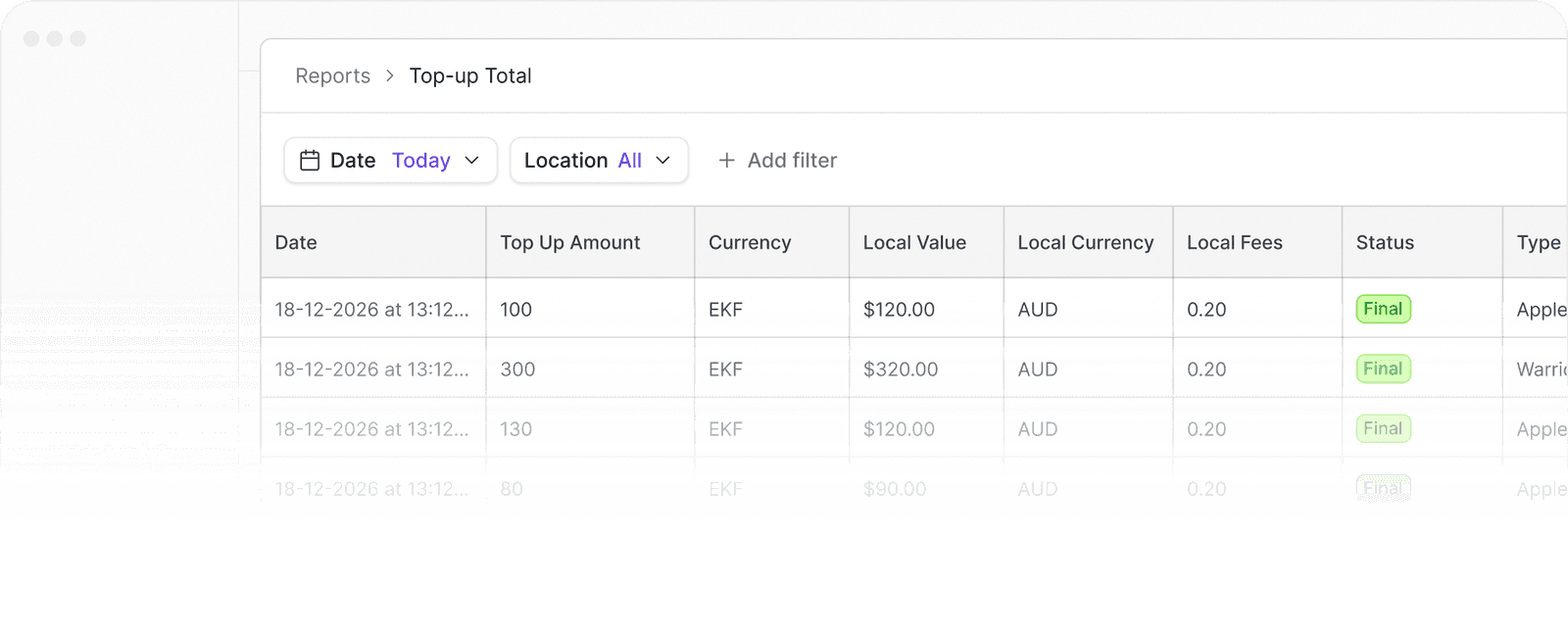Image resolution: width=1568 pixels, height=639 pixels.
Task: Click the Final badge in the 100 row
Action: 1383,309
